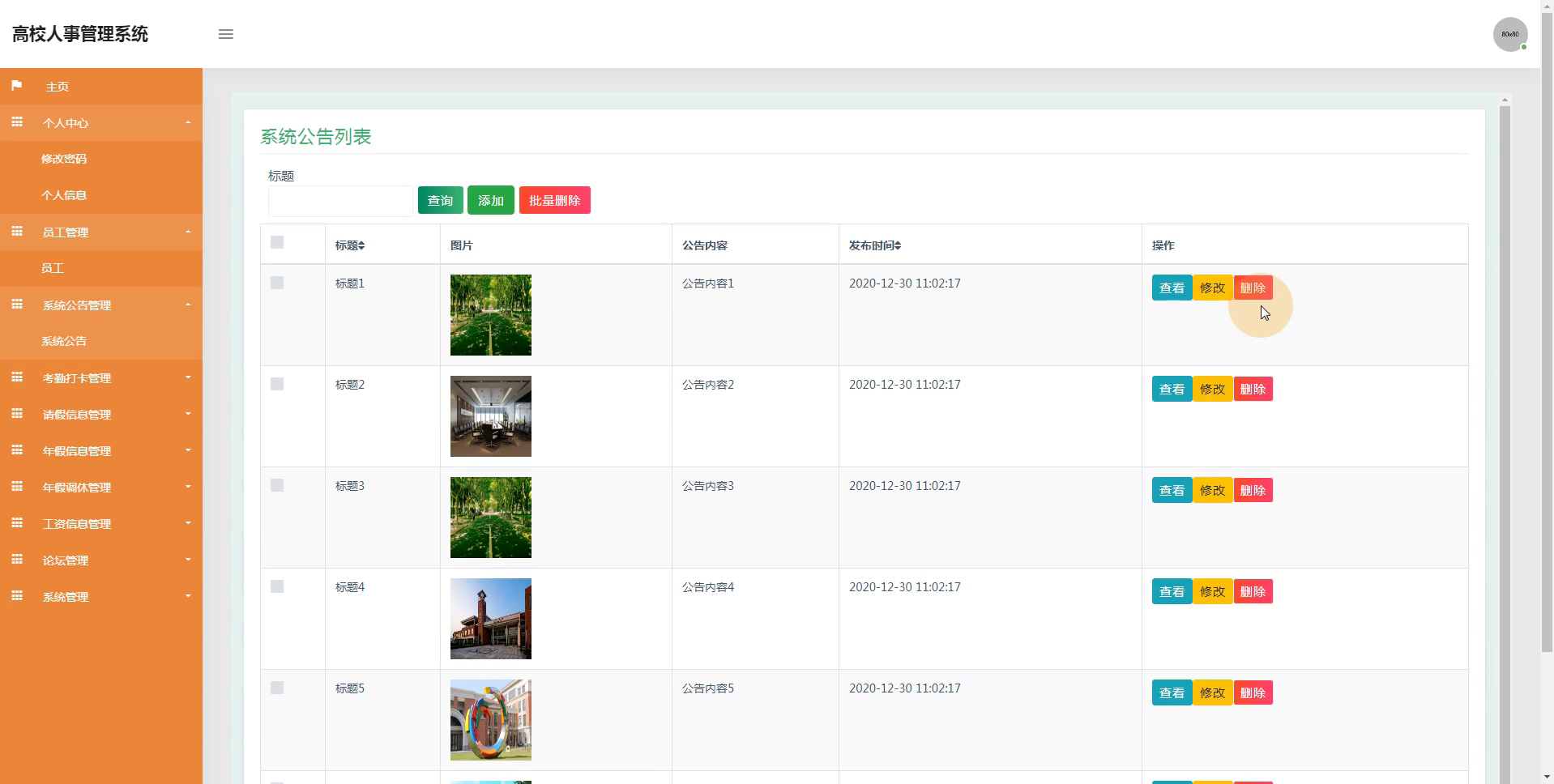The width and height of the screenshot is (1554, 784).
Task: Toggle the hamburger sidebar menu icon
Action: (226, 34)
